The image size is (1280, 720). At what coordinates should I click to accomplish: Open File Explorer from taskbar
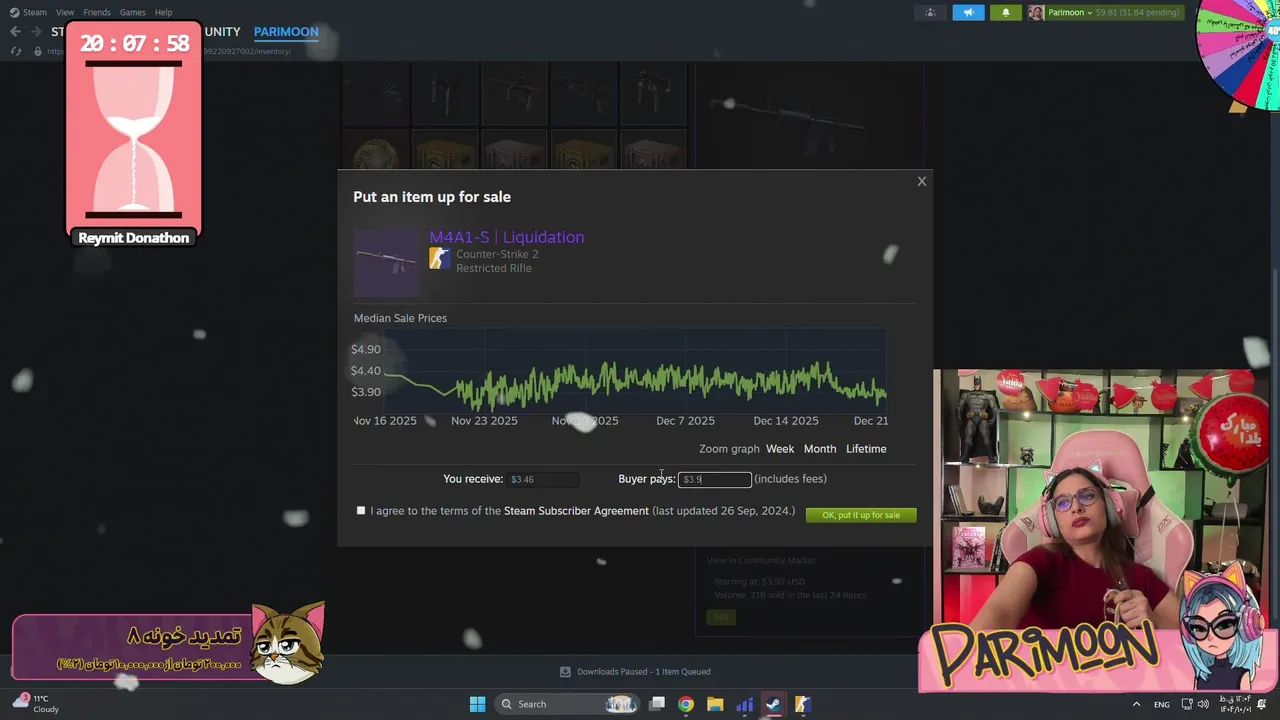[715, 704]
